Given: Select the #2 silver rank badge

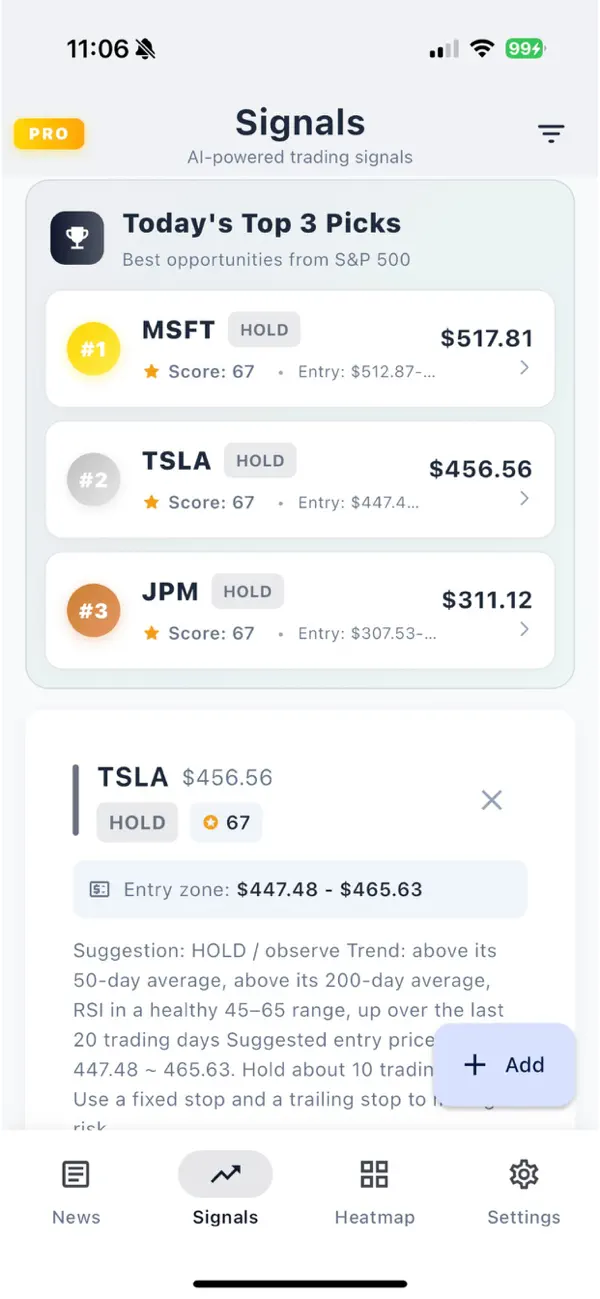Looking at the screenshot, I should [x=93, y=480].
